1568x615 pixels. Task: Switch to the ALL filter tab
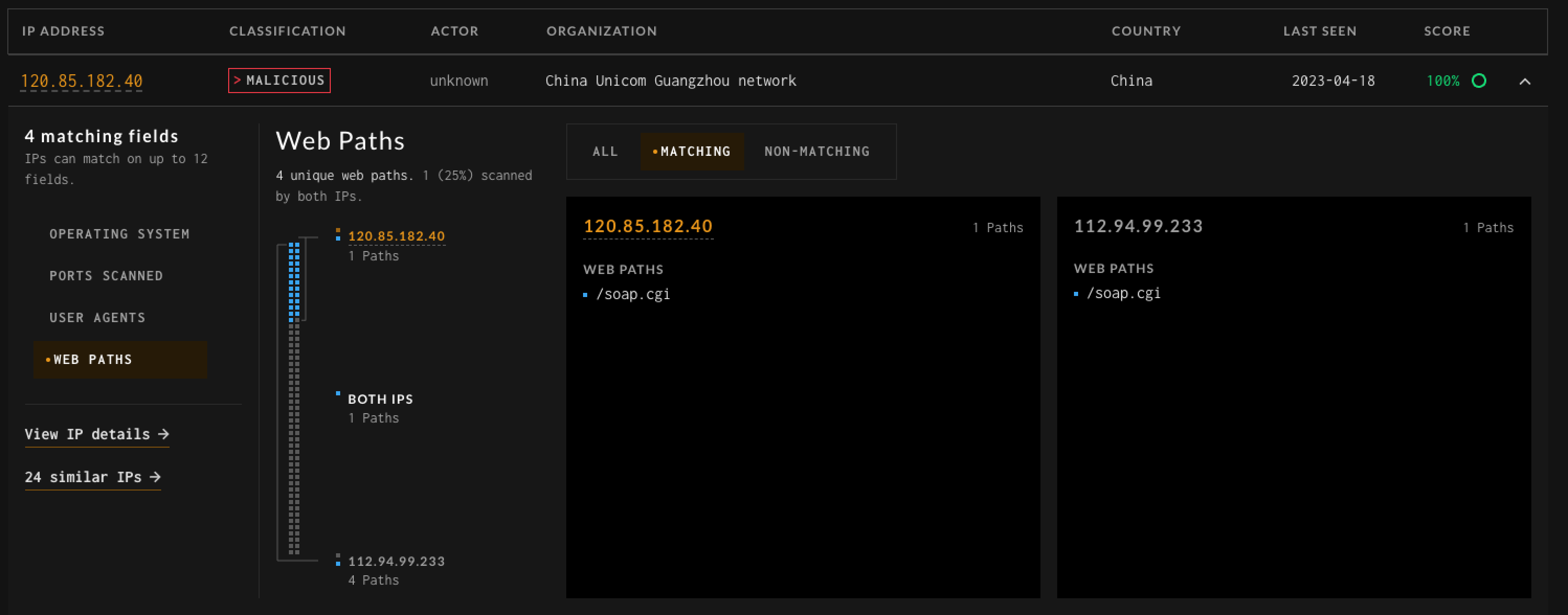coord(604,152)
